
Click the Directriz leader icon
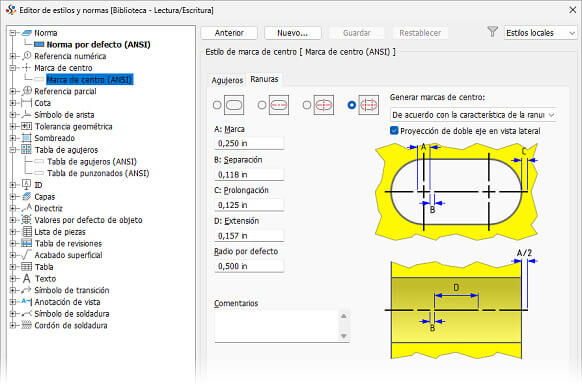click(26, 208)
